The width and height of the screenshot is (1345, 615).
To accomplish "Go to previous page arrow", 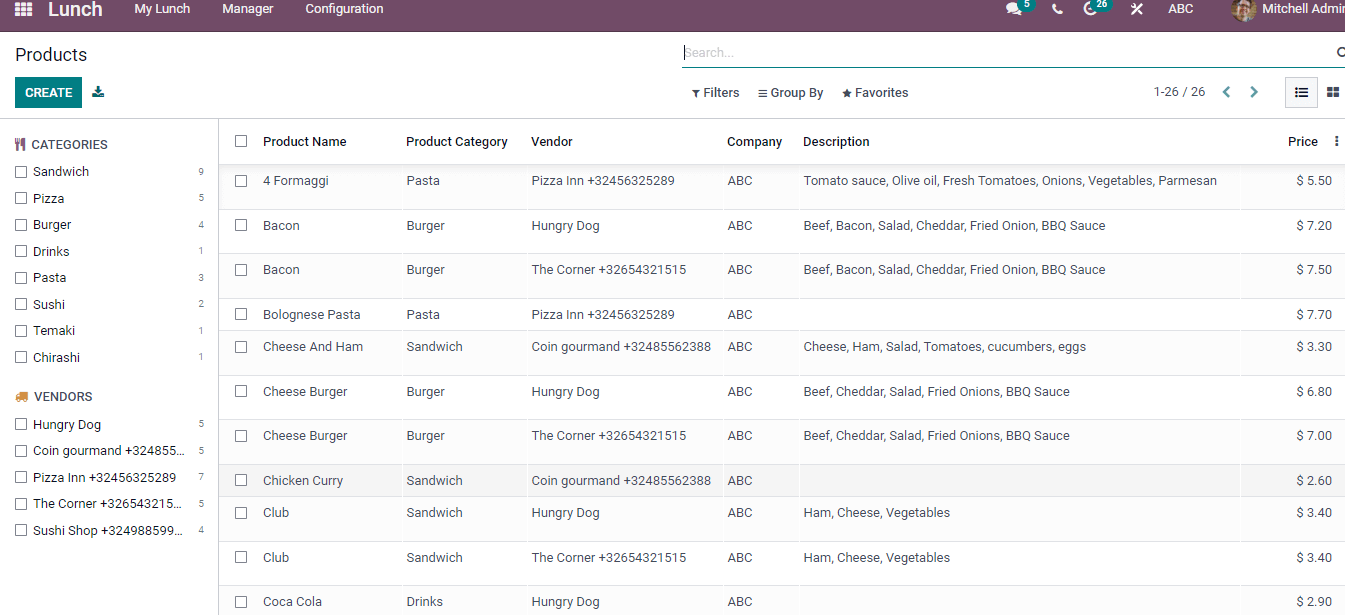I will point(1226,92).
